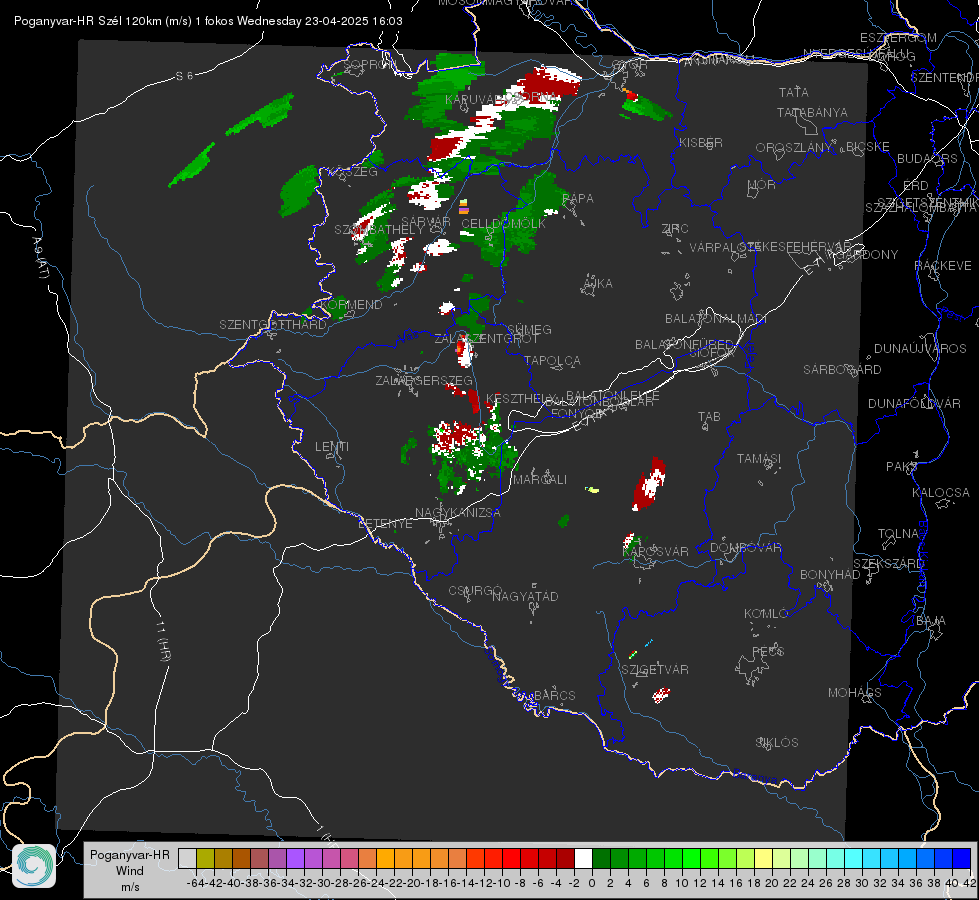Click the AJKA label

597,284
